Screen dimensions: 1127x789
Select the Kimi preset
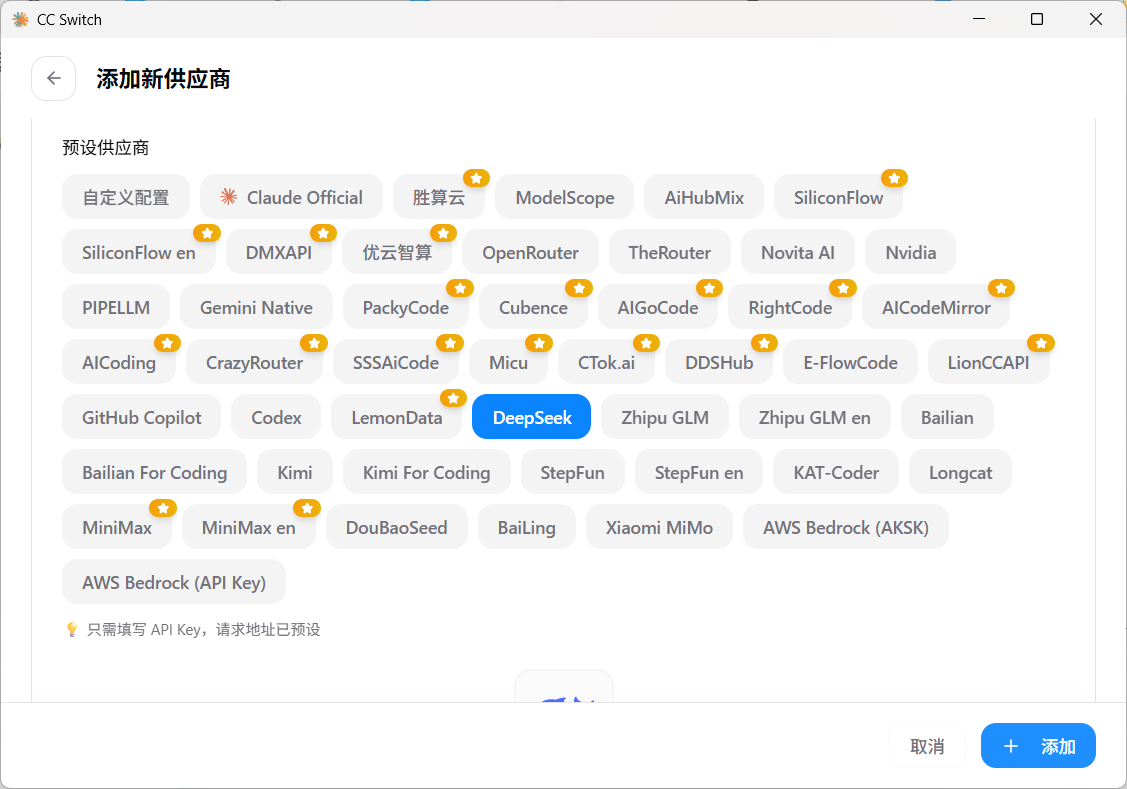[x=295, y=472]
